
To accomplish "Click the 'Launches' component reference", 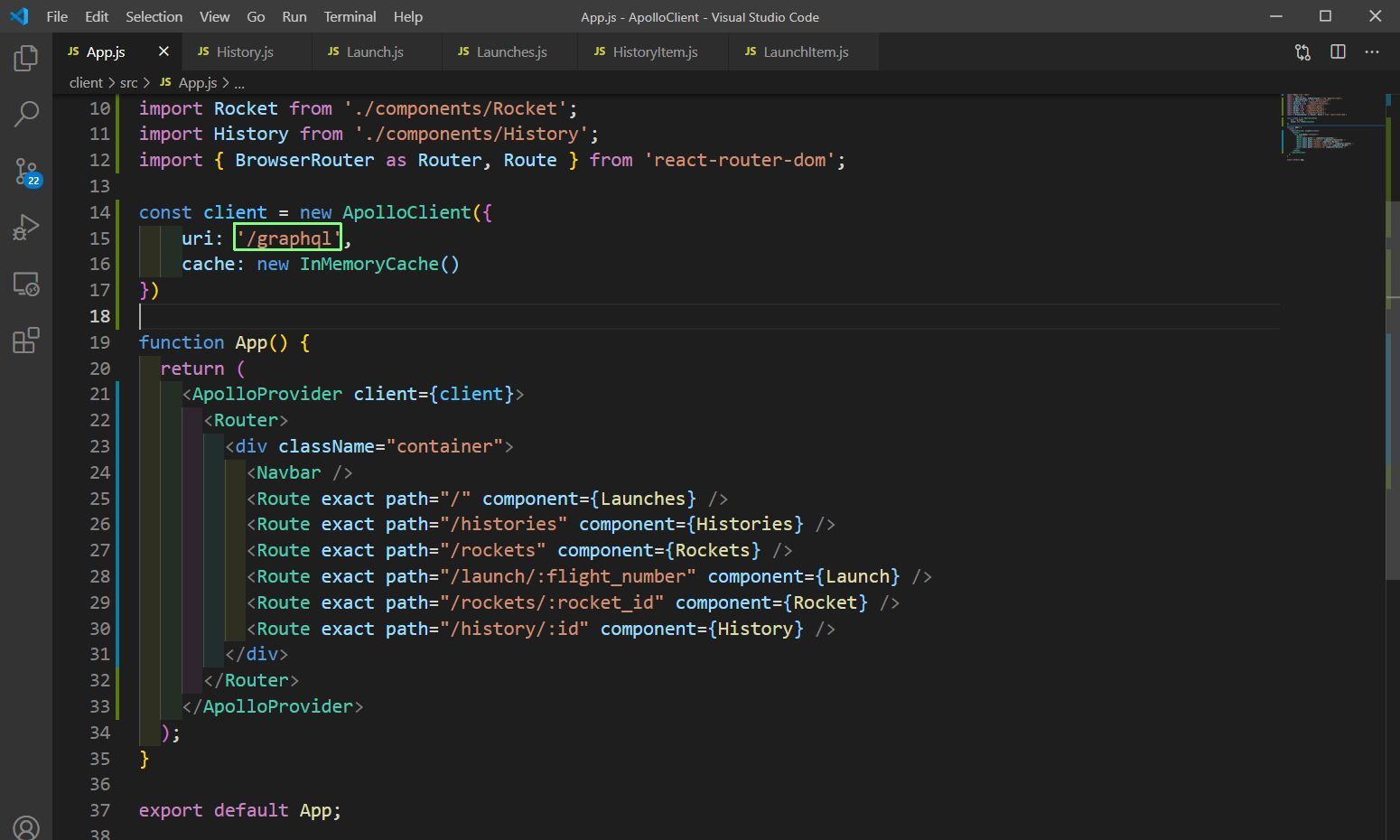I will tap(643, 499).
